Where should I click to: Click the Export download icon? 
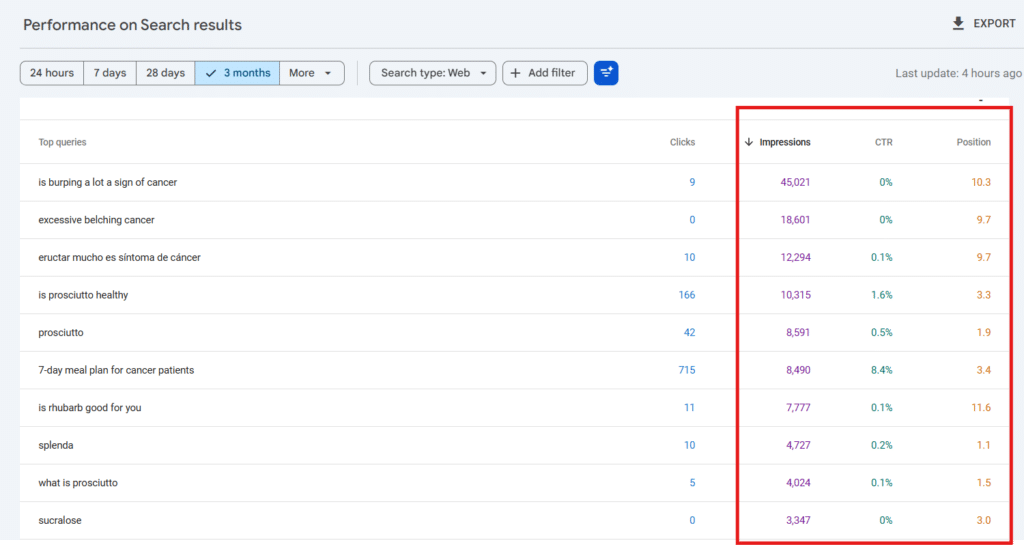(x=957, y=23)
